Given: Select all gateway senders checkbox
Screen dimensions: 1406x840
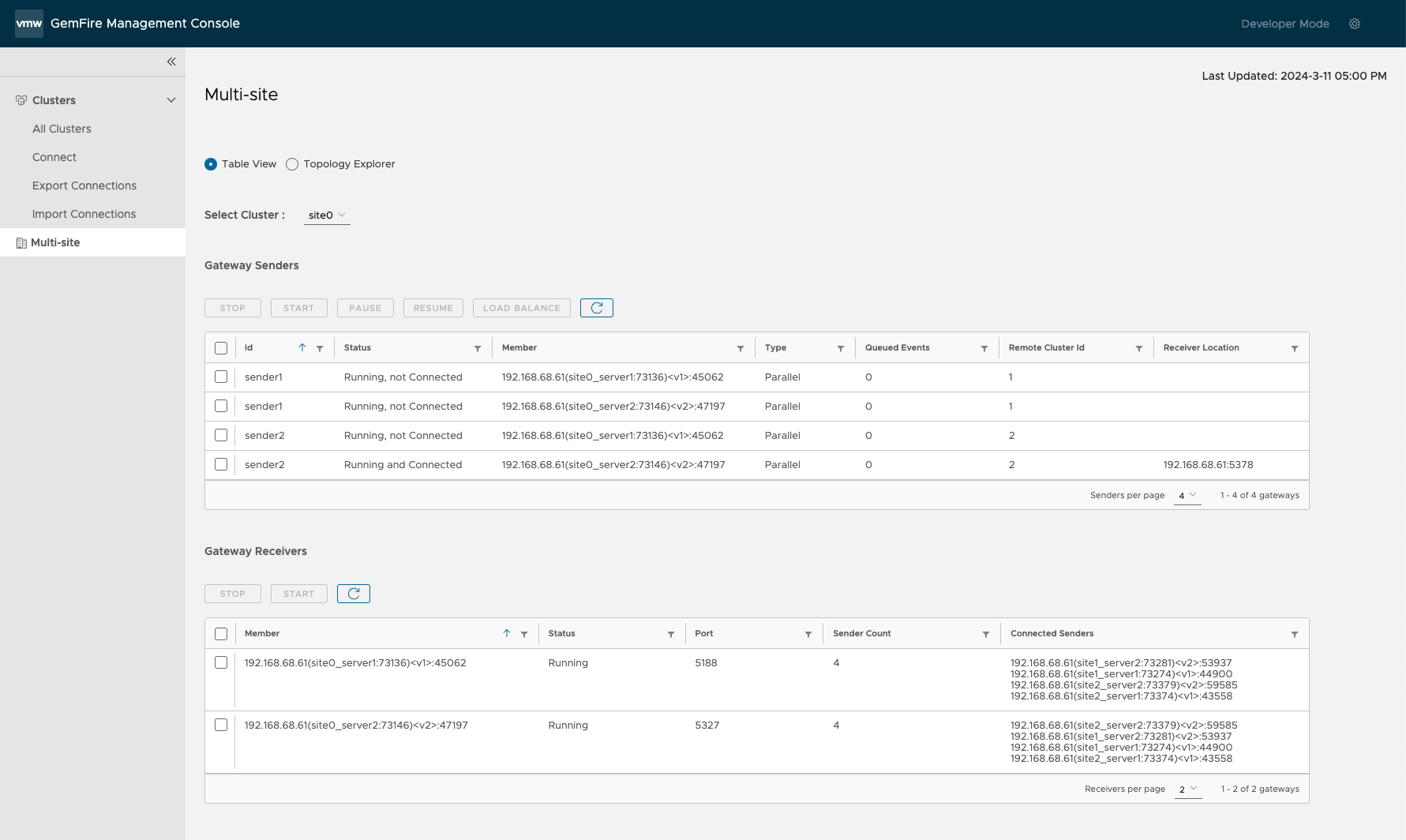Looking at the screenshot, I should pos(221,348).
